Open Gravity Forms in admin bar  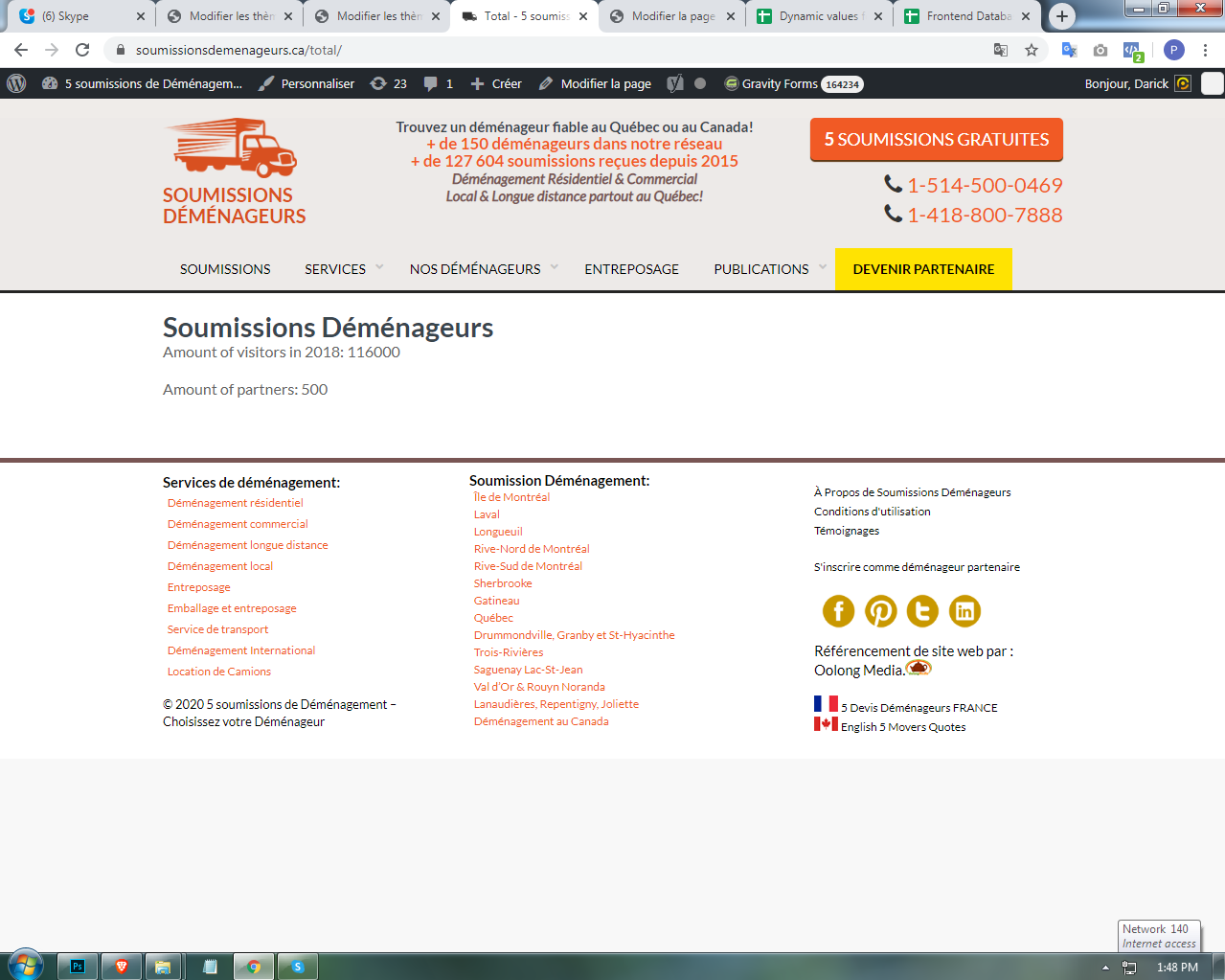pos(793,83)
